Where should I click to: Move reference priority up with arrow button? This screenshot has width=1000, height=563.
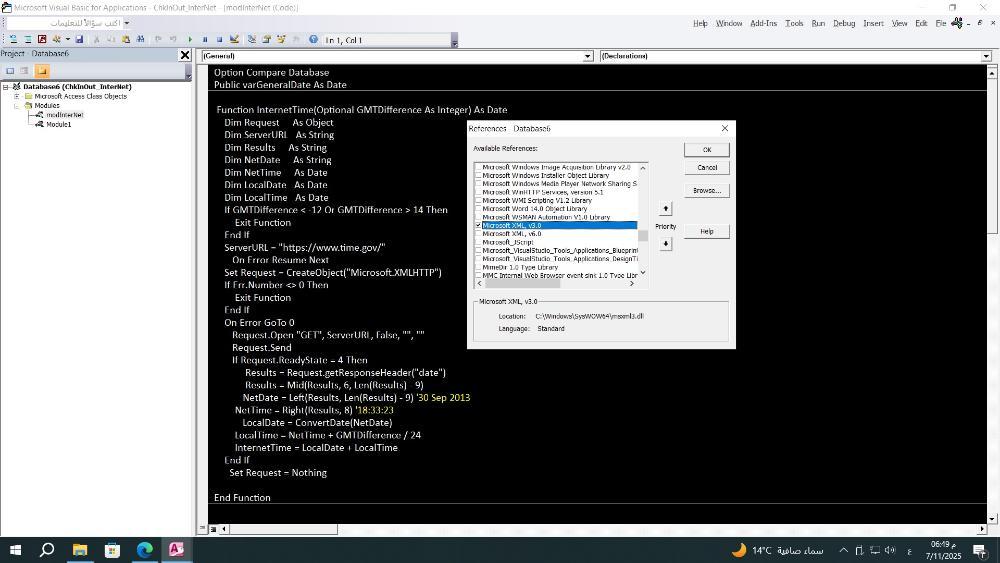666,209
